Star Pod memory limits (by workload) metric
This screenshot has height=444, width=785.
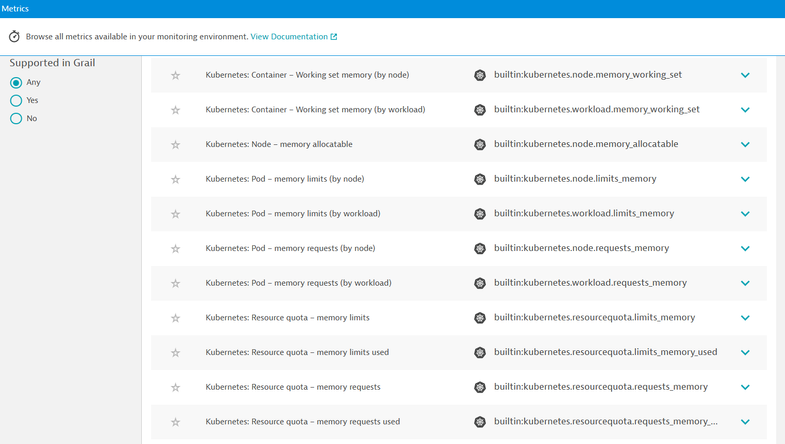pos(176,214)
